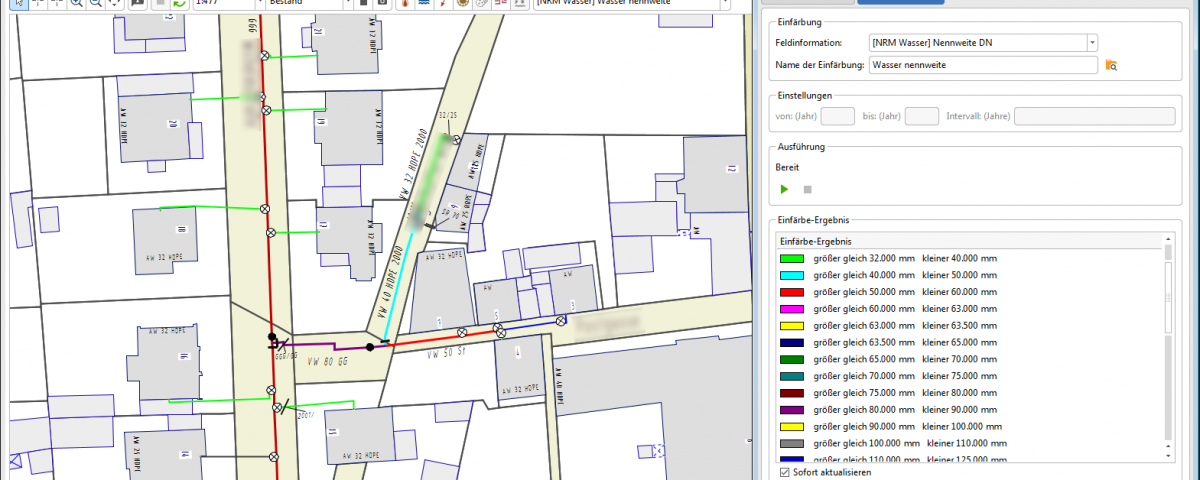Click the camera snapshot icon in toolbar
The width and height of the screenshot is (1200, 480).
pyautogui.click(x=382, y=3)
